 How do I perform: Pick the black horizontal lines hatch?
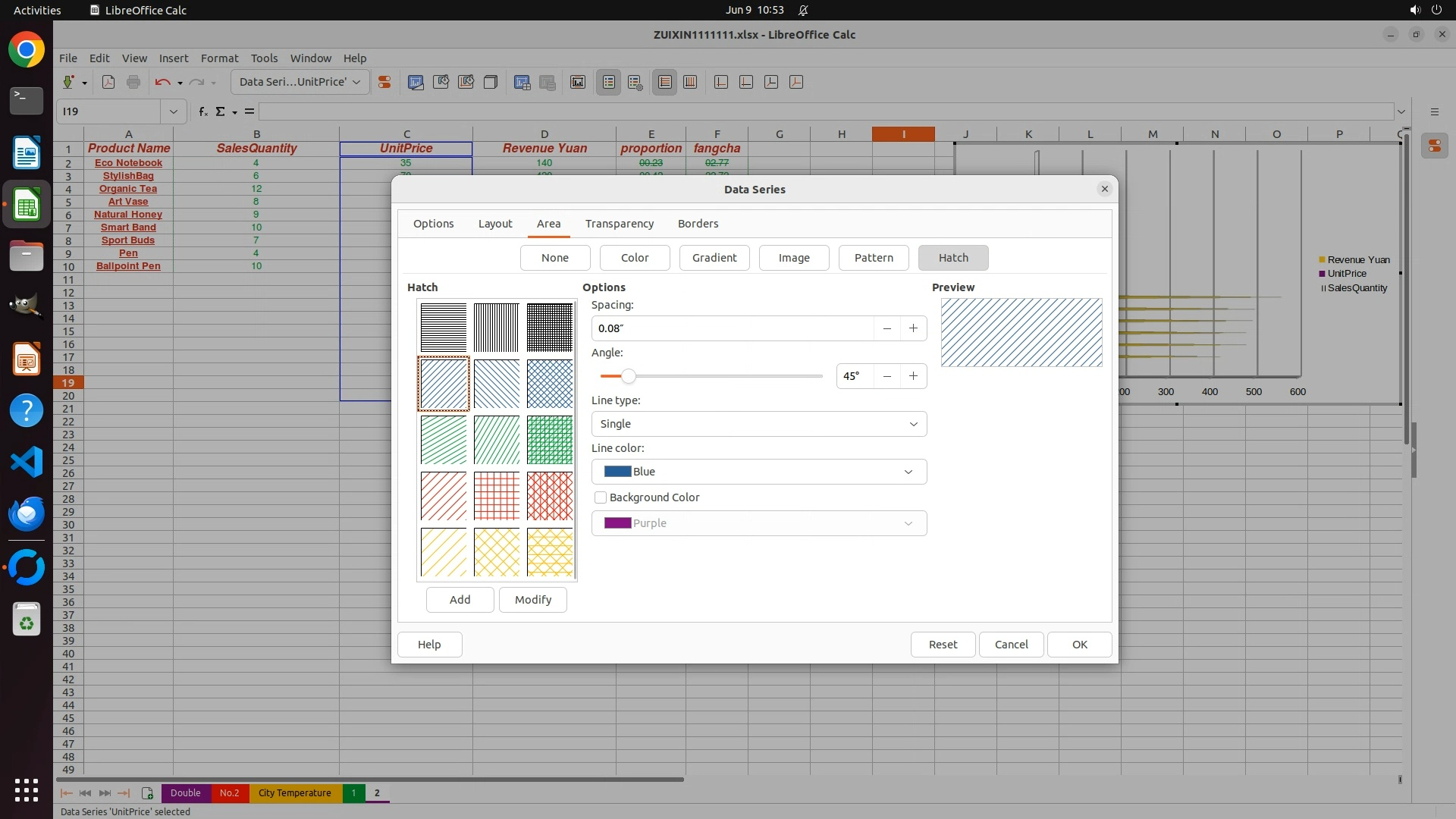click(444, 328)
